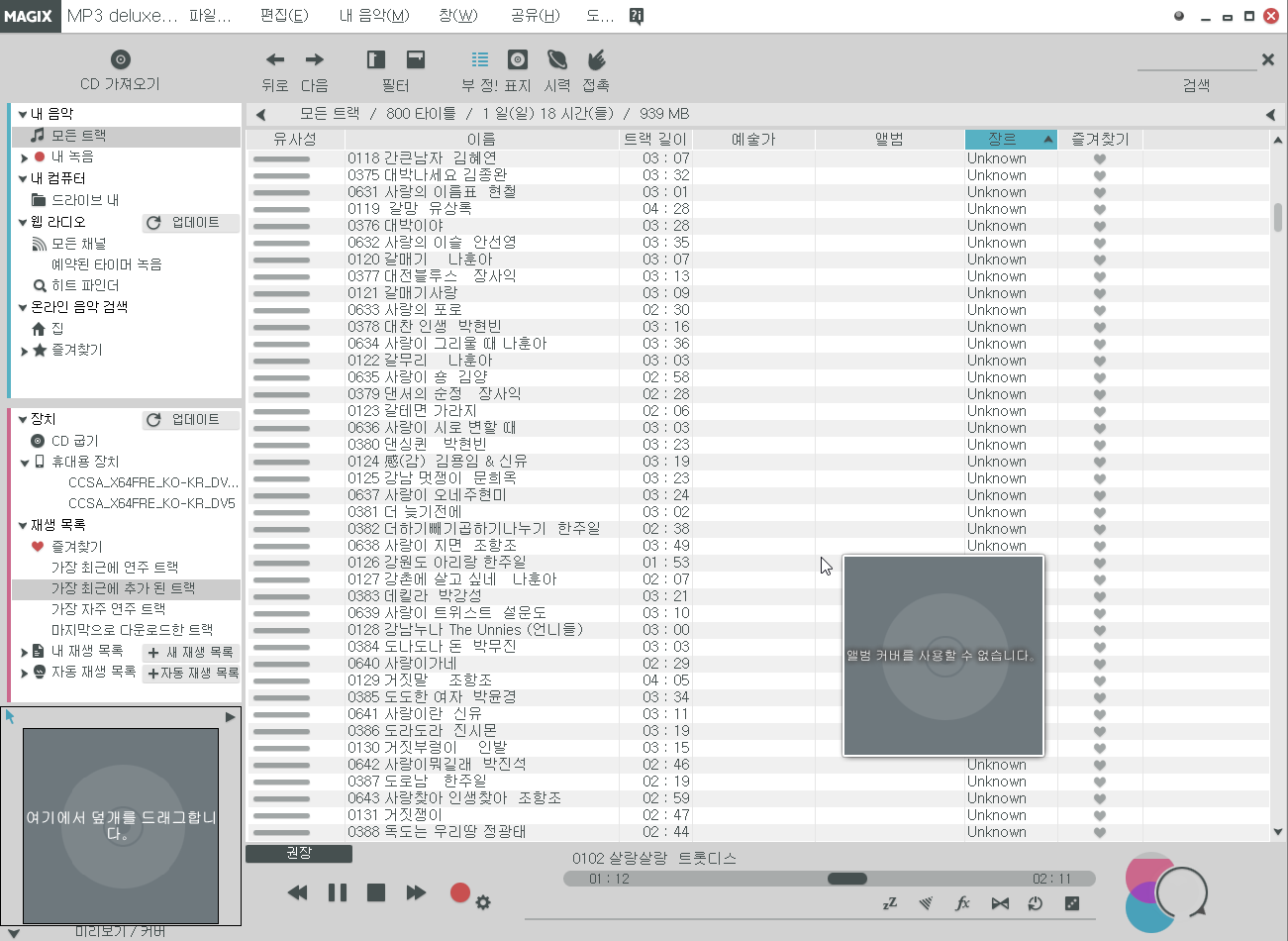Screen dimensions: 1288x941
Task: Collapse the 휴대용 장치 node
Action: click(25, 463)
